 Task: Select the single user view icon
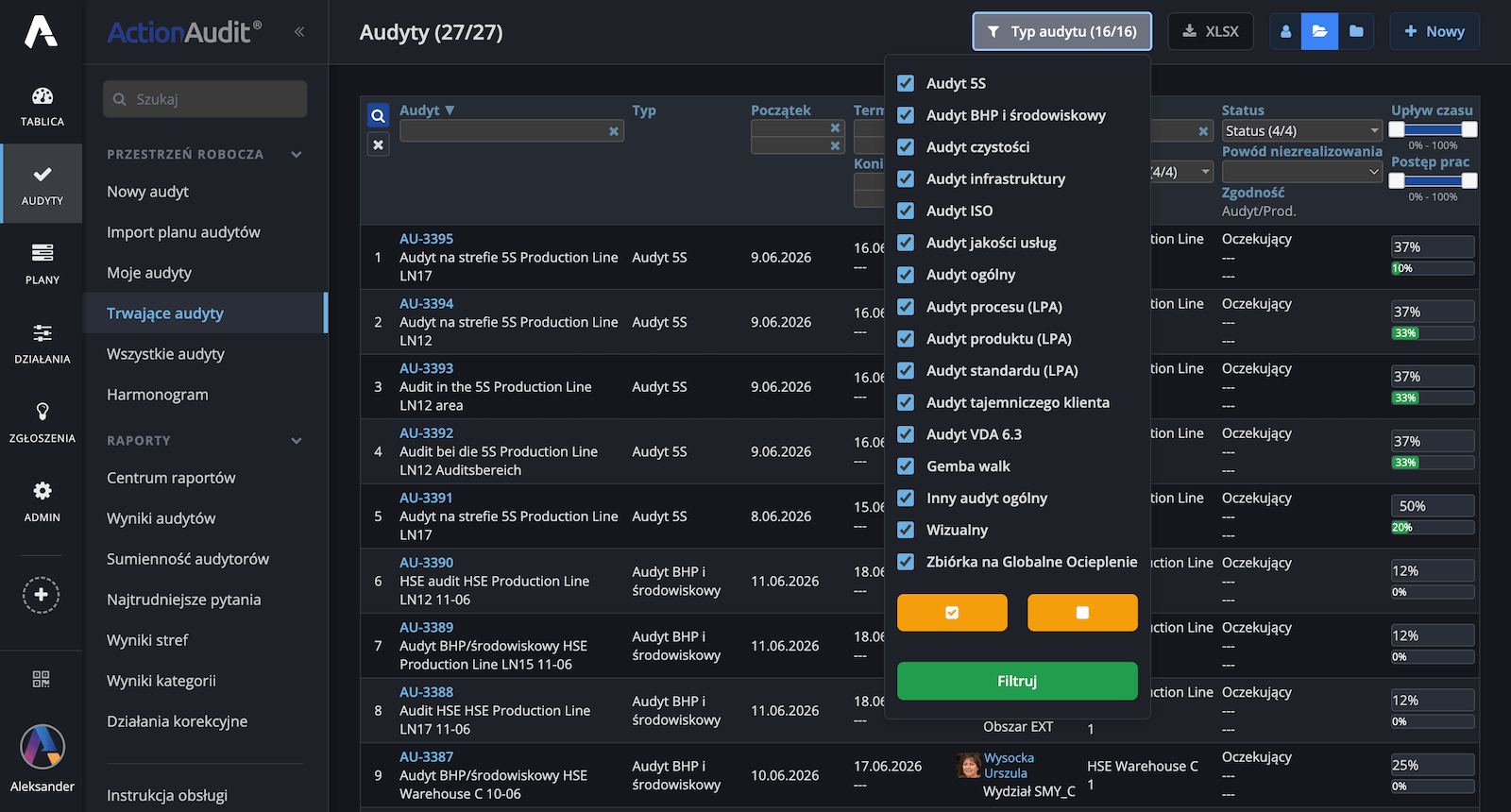1285,31
